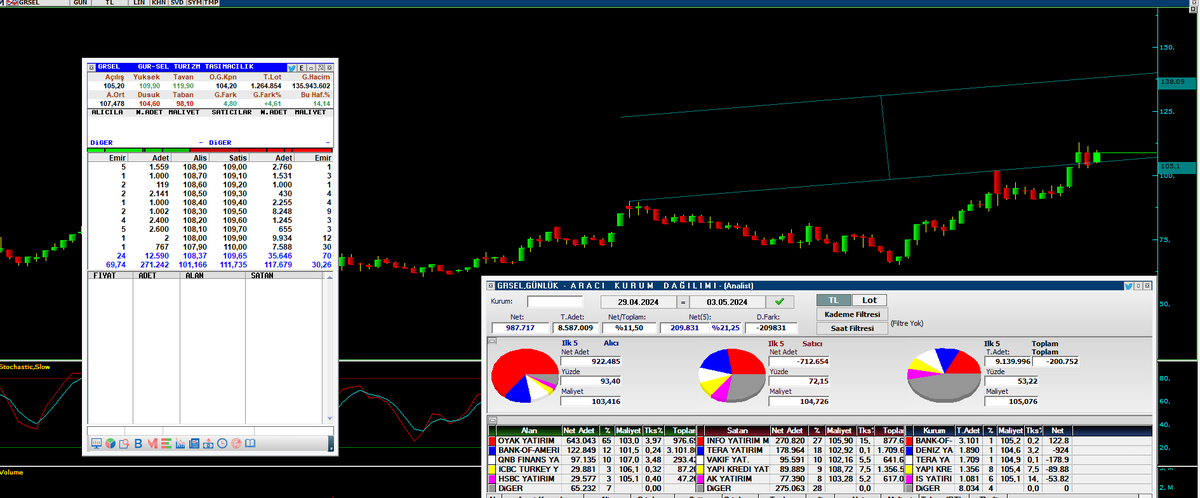Click the system menu icon left of GRSEL title
This screenshot has height=498, width=1200.
click(91, 68)
